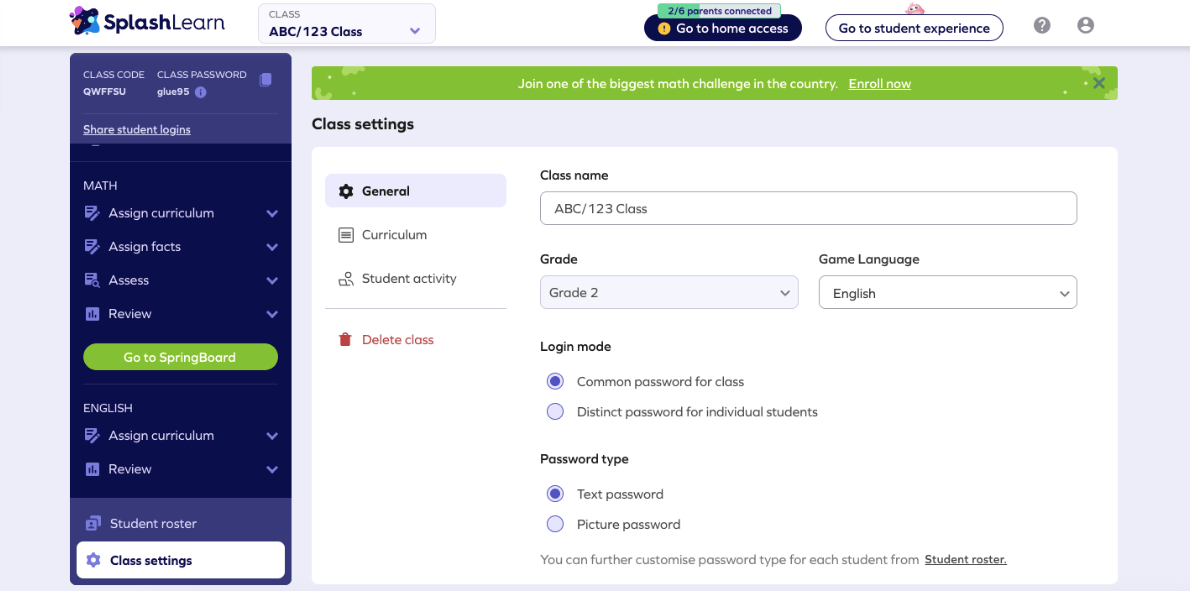Expand the Assess section chevron
The image size is (1190, 591).
point(271,280)
